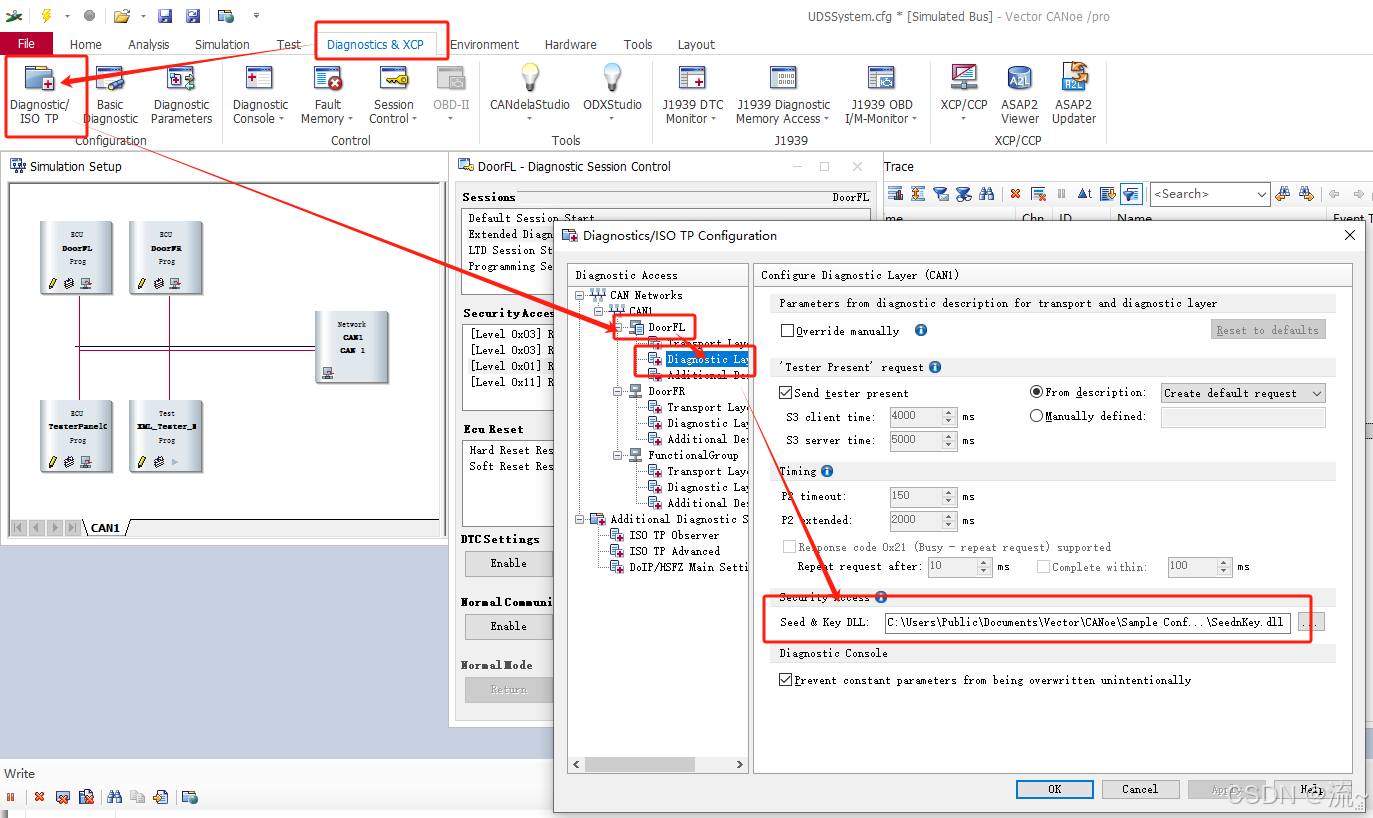Check the Override manually checkbox
The width and height of the screenshot is (1373, 818).
pyautogui.click(x=788, y=331)
